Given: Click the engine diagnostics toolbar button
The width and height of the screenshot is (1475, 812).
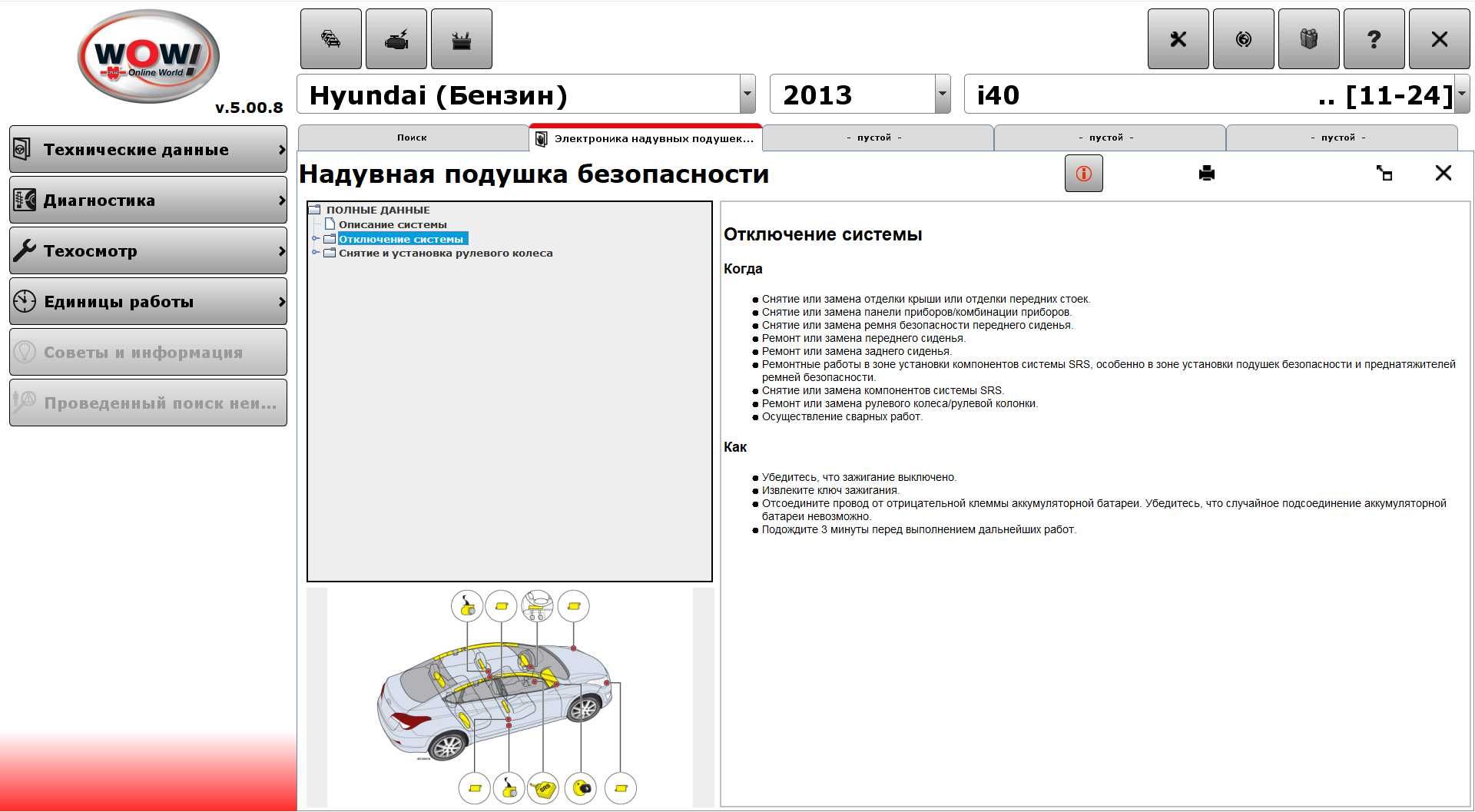Looking at the screenshot, I should (x=396, y=39).
